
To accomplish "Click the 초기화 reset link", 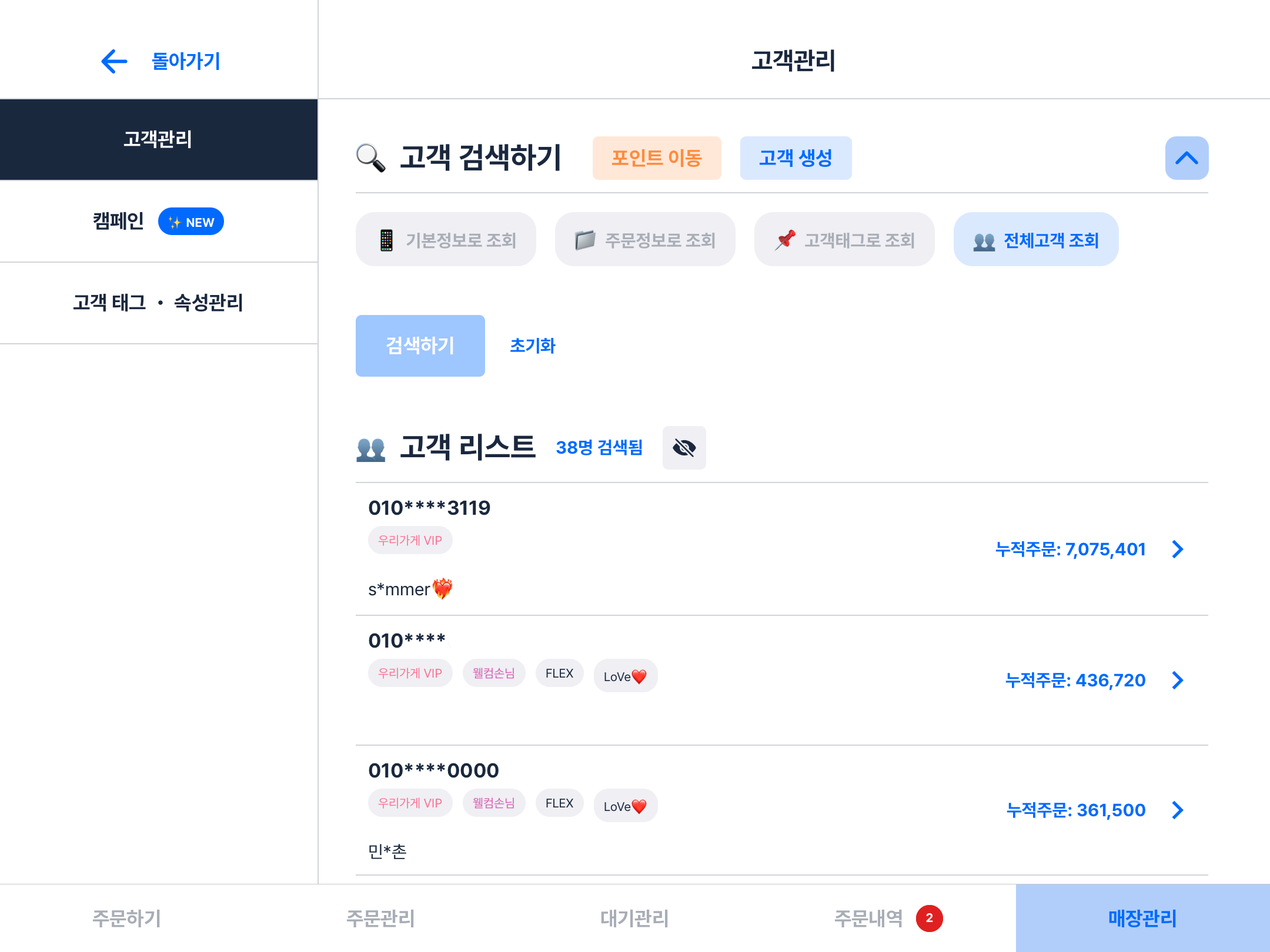I will pos(532,346).
